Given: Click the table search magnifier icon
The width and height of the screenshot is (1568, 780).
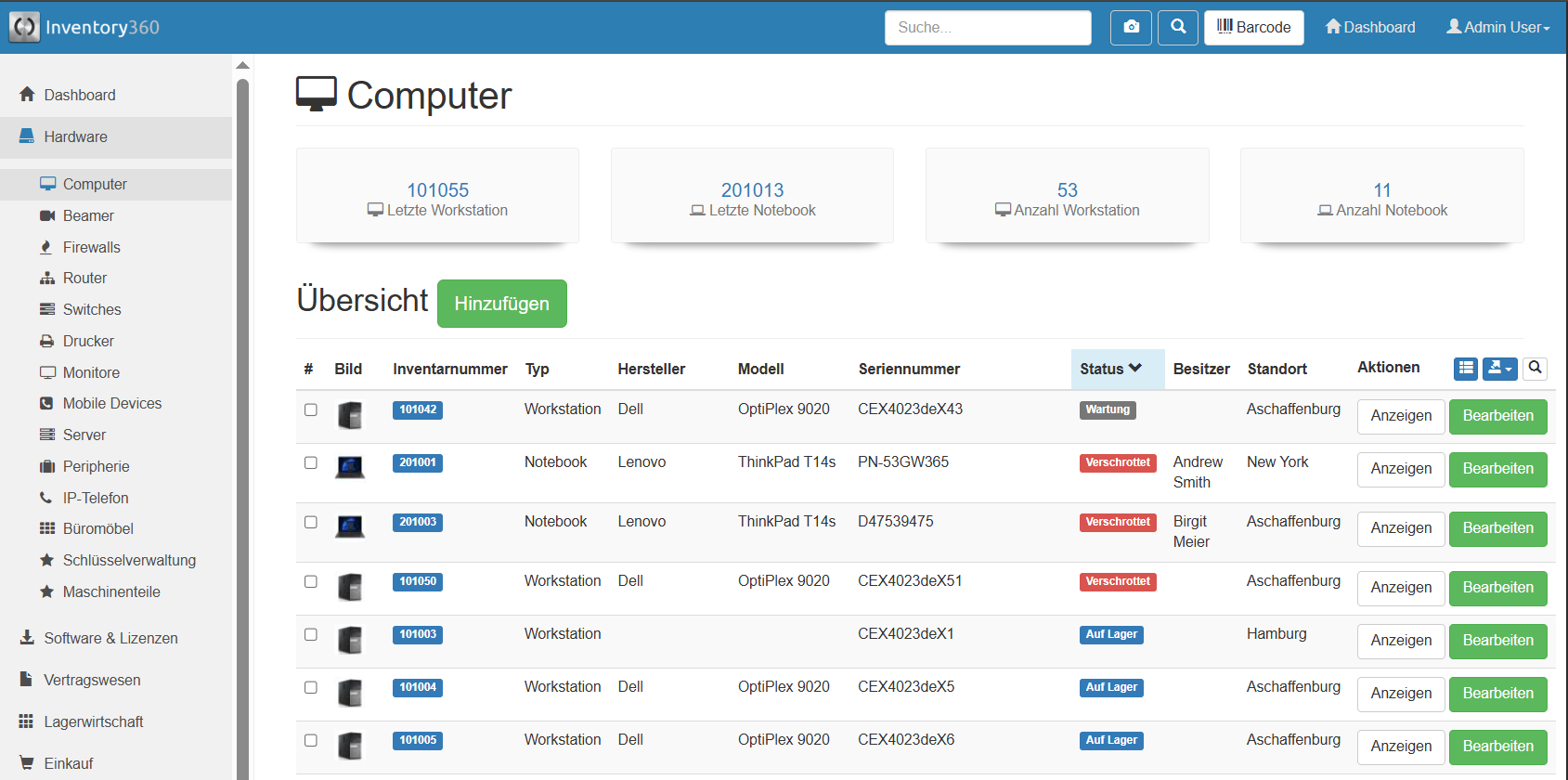Looking at the screenshot, I should point(1536,369).
